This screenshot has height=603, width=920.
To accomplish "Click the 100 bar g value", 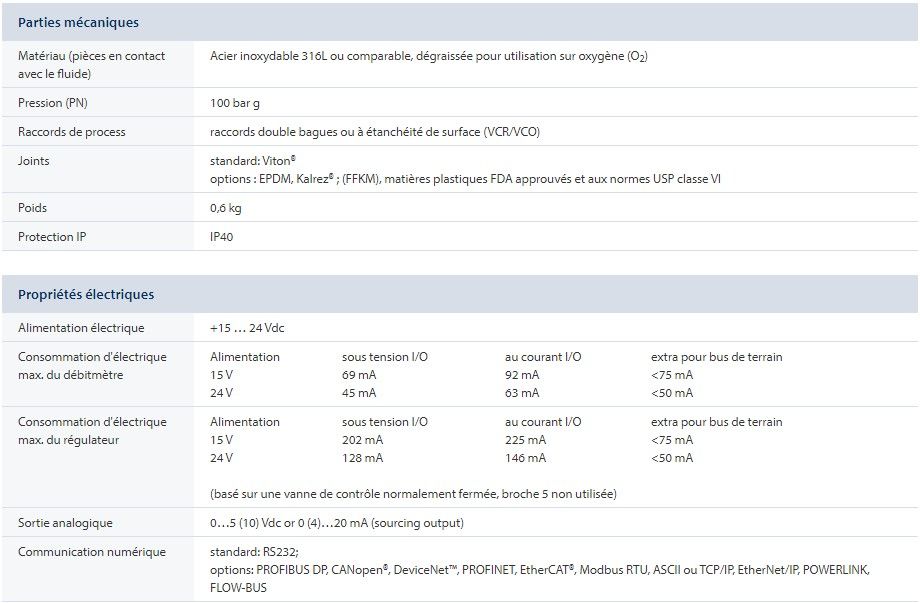I will click(x=235, y=103).
